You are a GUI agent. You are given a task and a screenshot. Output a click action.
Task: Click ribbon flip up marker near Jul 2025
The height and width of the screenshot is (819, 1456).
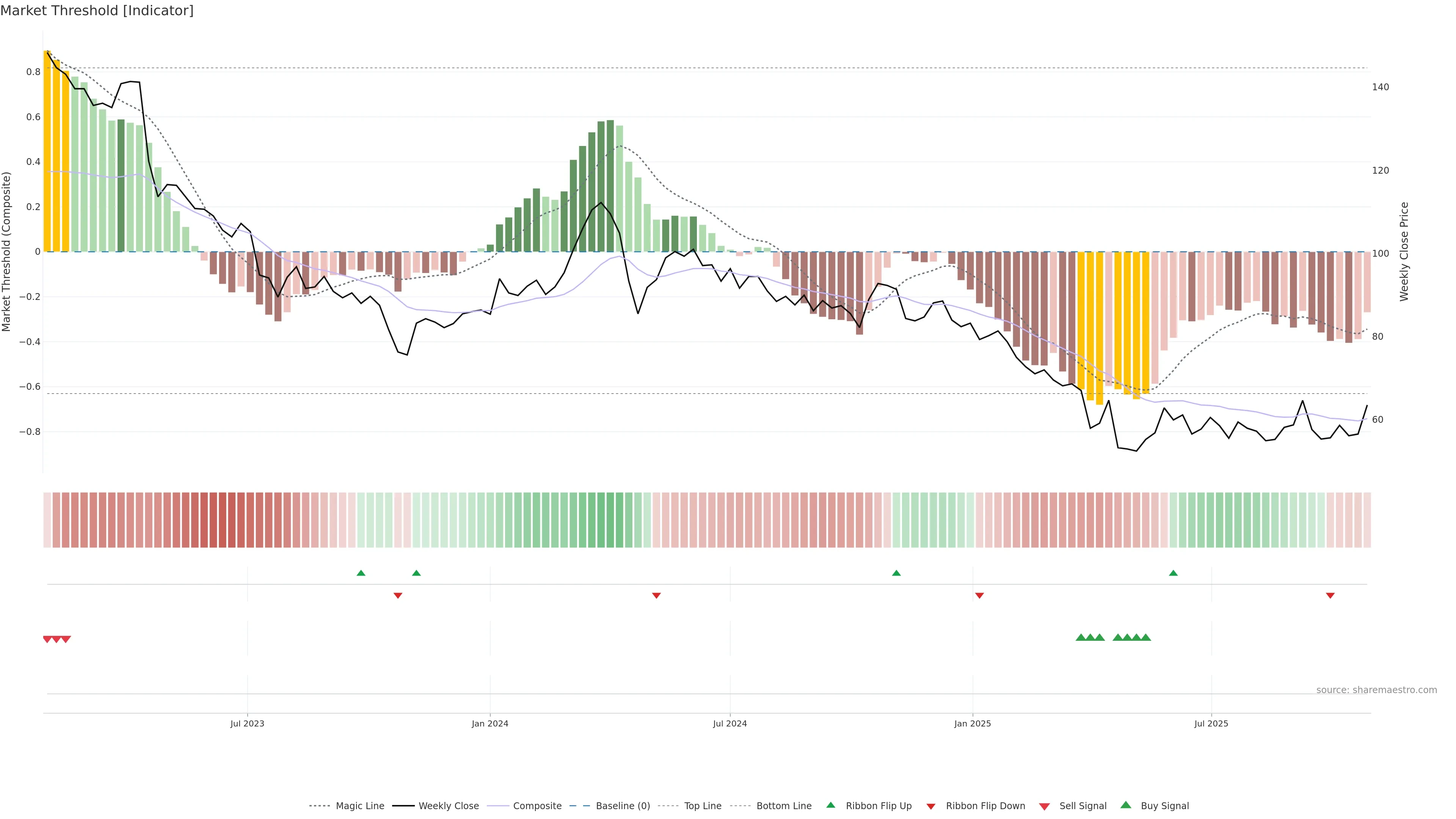pyautogui.click(x=1173, y=573)
